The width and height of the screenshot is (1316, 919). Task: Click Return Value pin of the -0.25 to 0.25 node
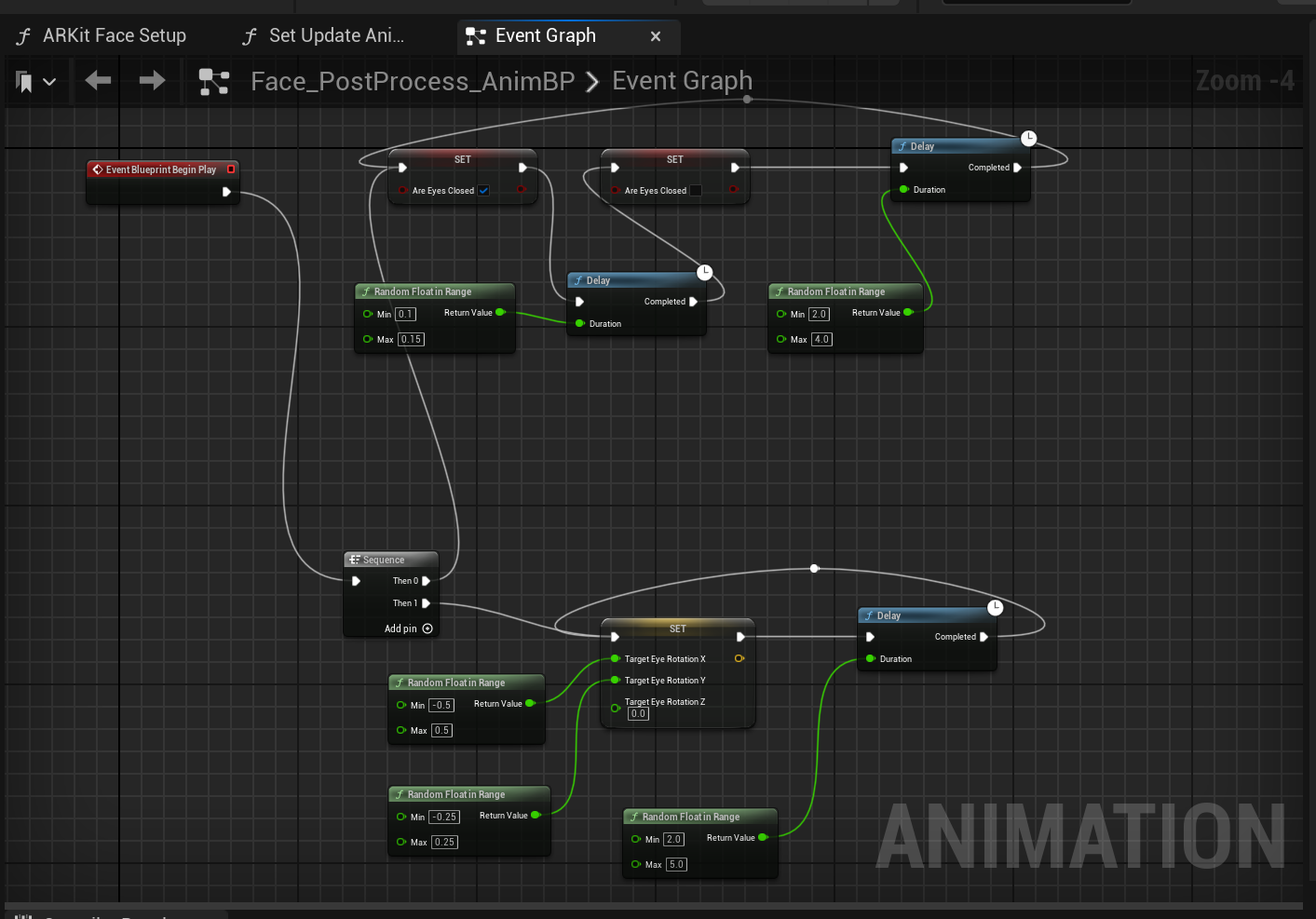click(x=536, y=816)
